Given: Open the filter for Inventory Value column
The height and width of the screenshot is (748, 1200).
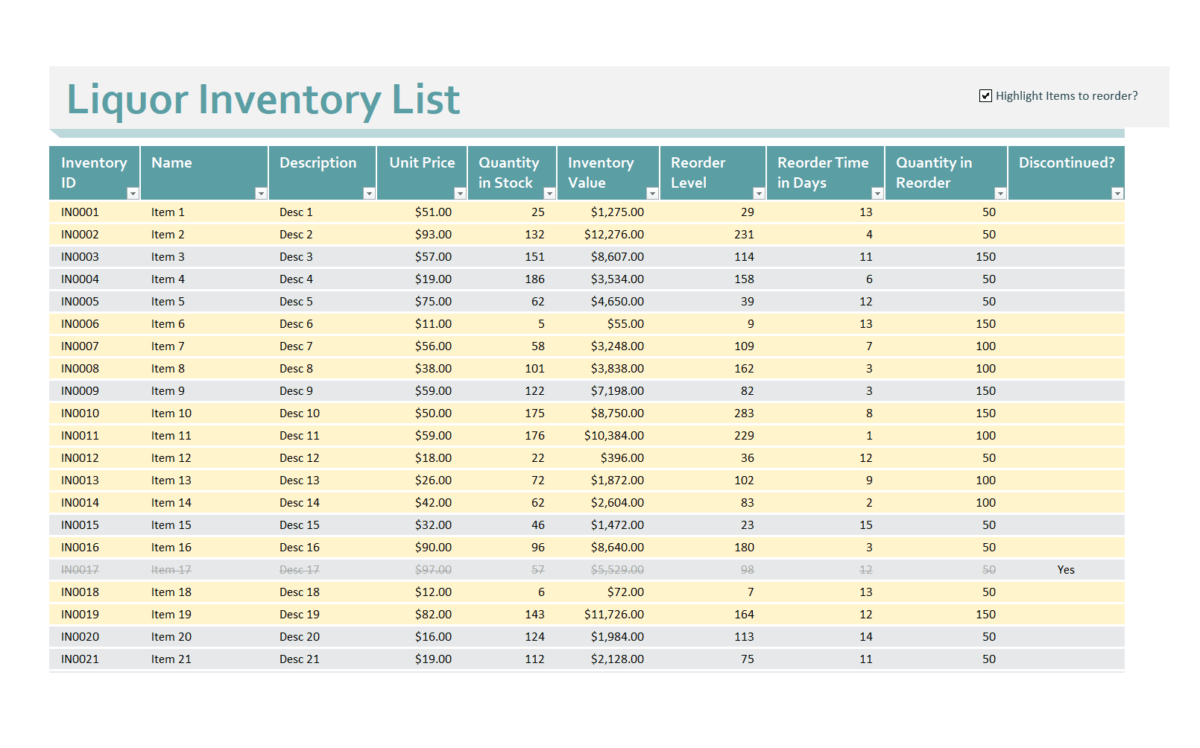Looking at the screenshot, I should coord(650,190).
